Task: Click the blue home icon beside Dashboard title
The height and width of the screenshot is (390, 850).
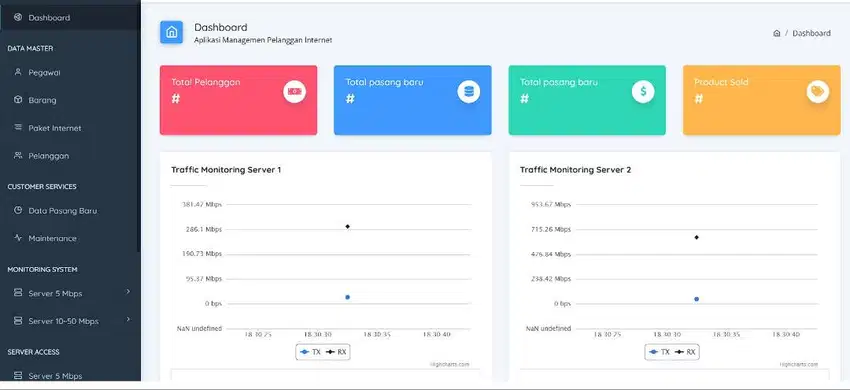Action: [x=171, y=32]
